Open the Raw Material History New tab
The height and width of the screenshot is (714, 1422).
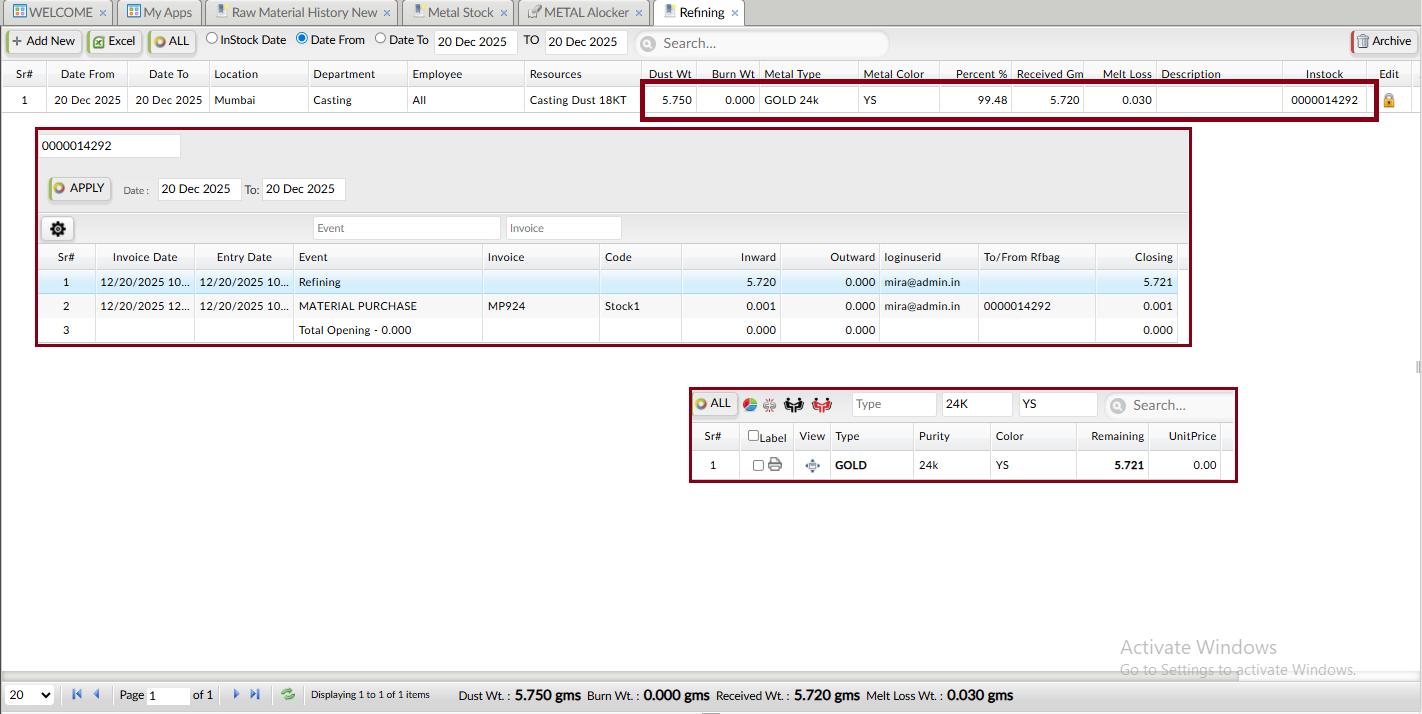point(304,13)
